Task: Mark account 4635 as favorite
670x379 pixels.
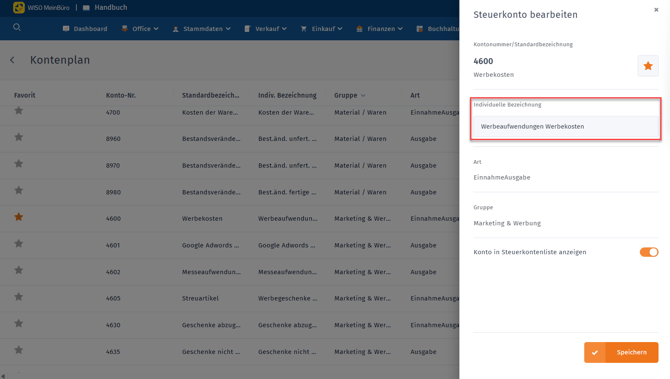Action: [x=18, y=350]
